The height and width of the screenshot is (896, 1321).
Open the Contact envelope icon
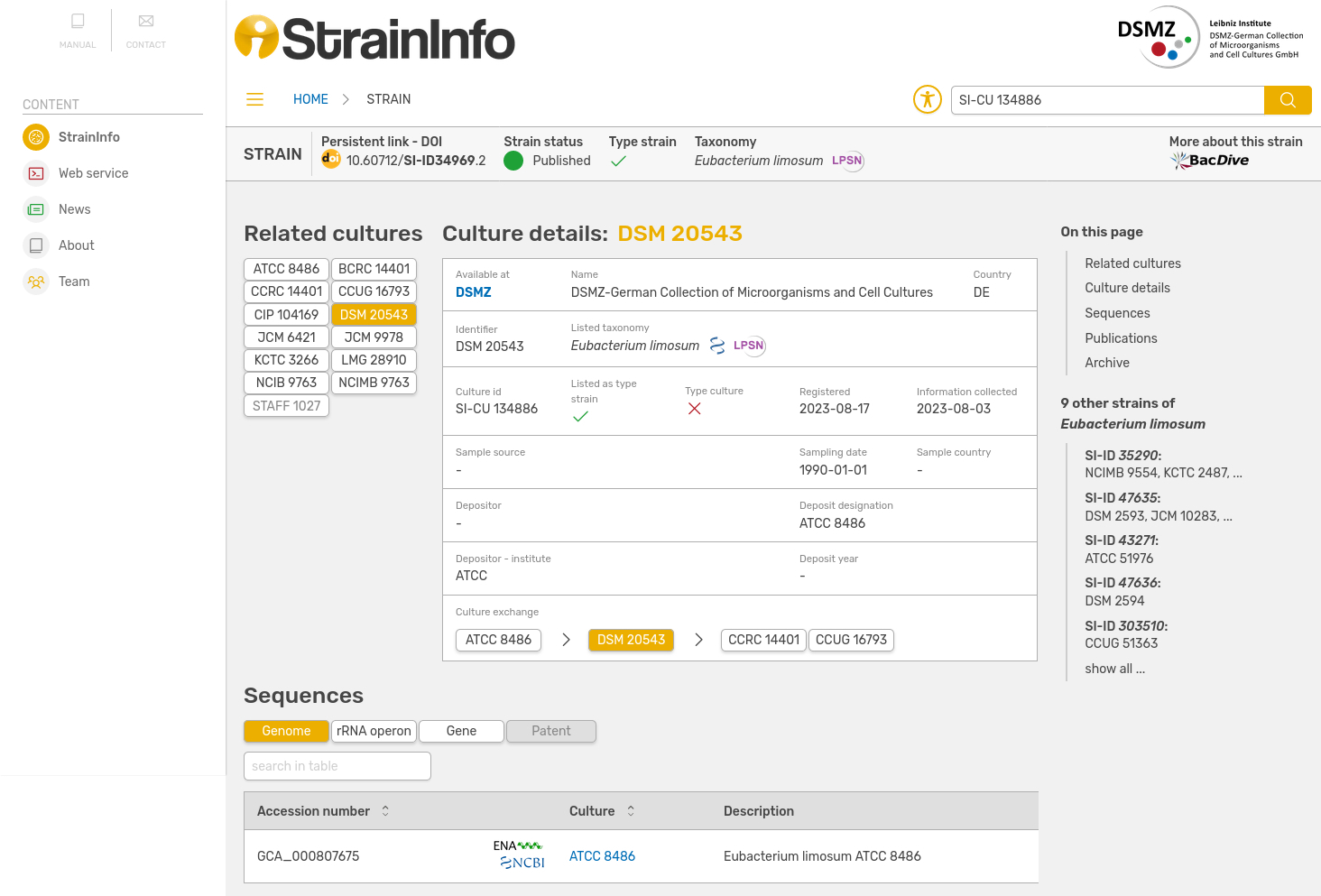146,22
